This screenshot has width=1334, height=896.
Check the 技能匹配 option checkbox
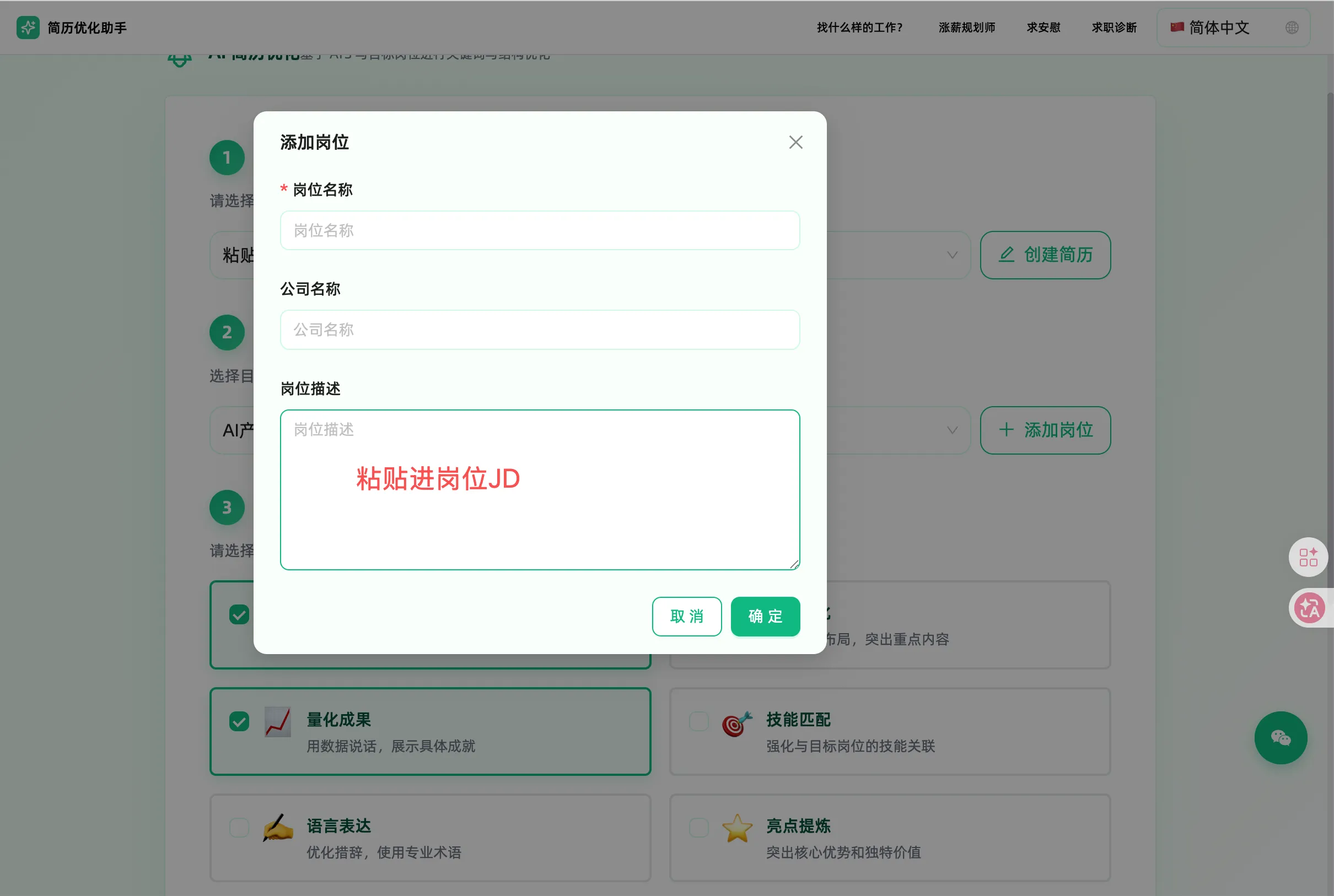pos(698,722)
